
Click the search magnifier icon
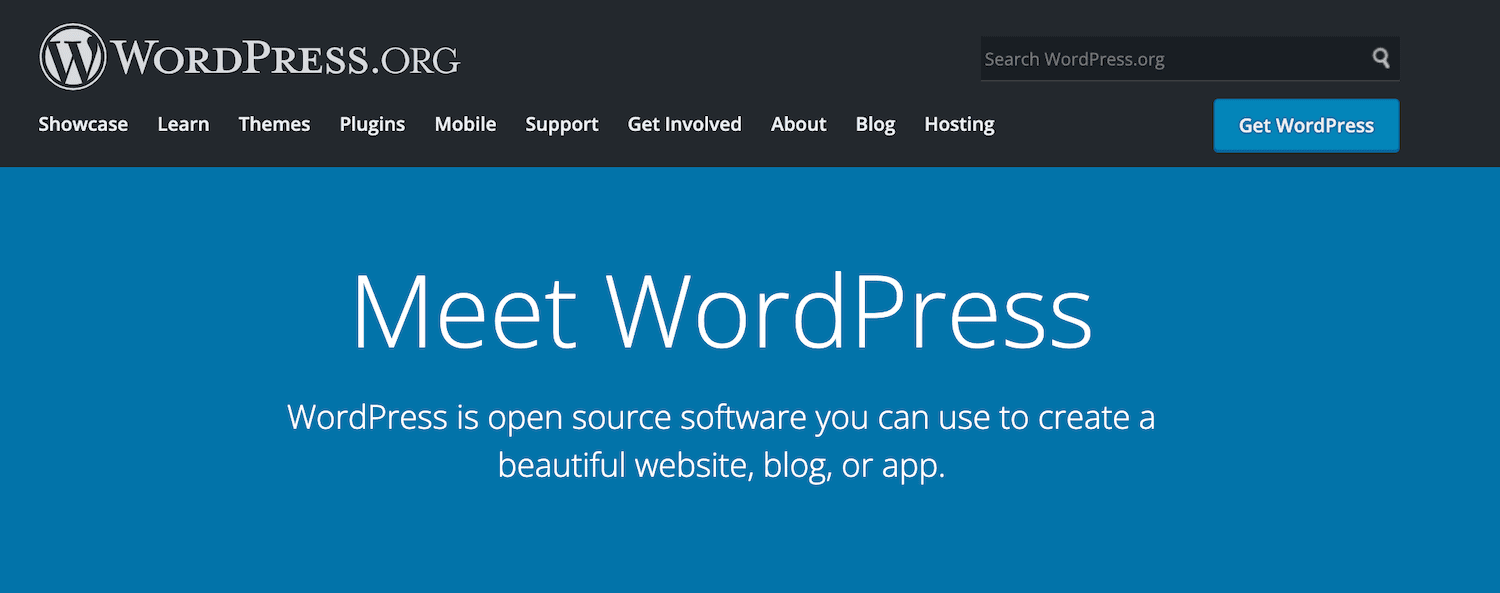[1381, 59]
